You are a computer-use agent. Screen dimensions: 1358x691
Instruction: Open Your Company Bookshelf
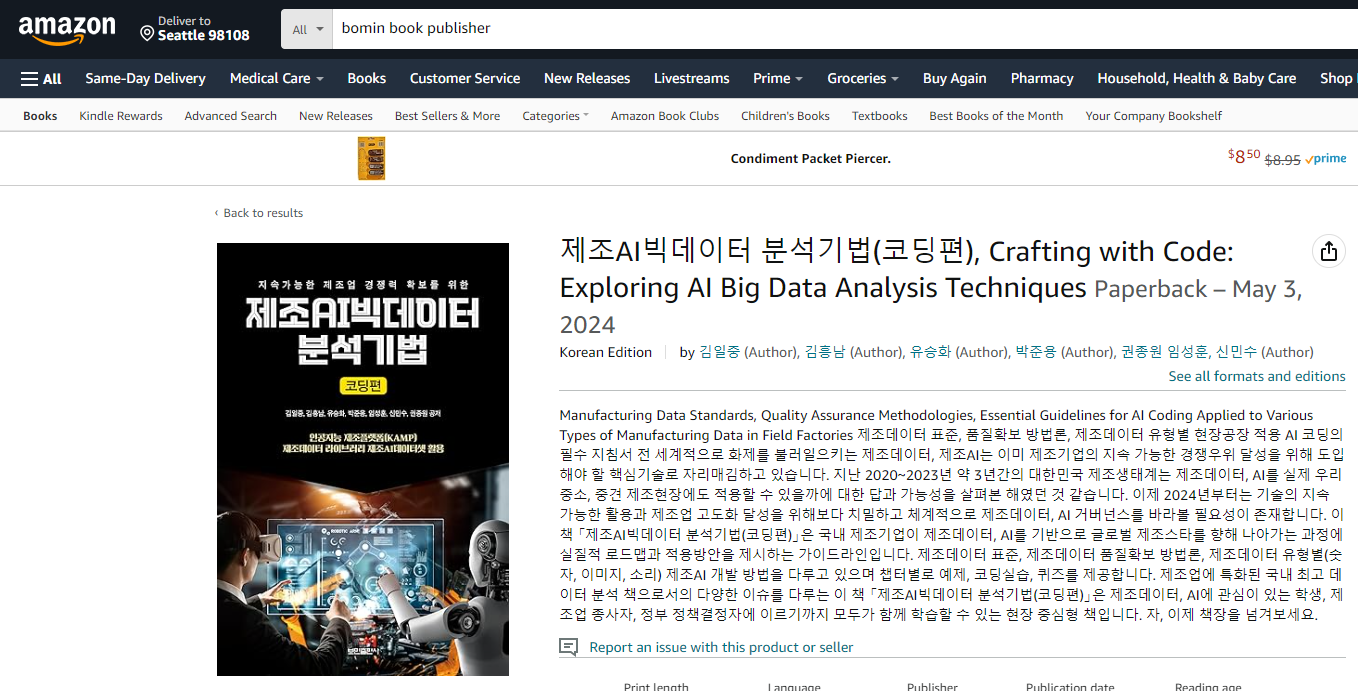click(1154, 116)
